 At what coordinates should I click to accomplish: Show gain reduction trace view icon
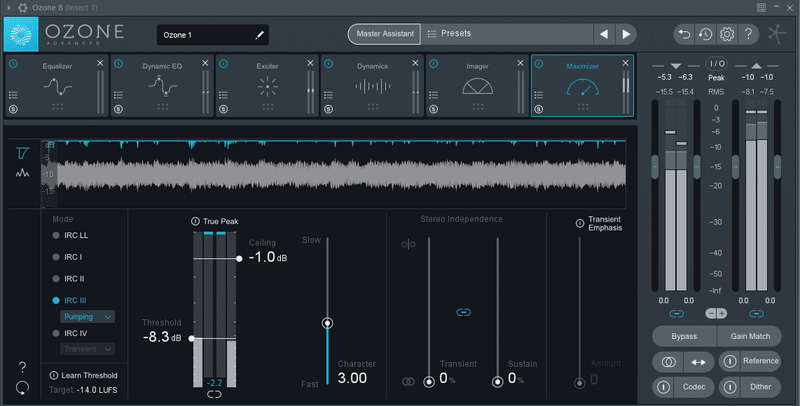pyautogui.click(x=23, y=153)
